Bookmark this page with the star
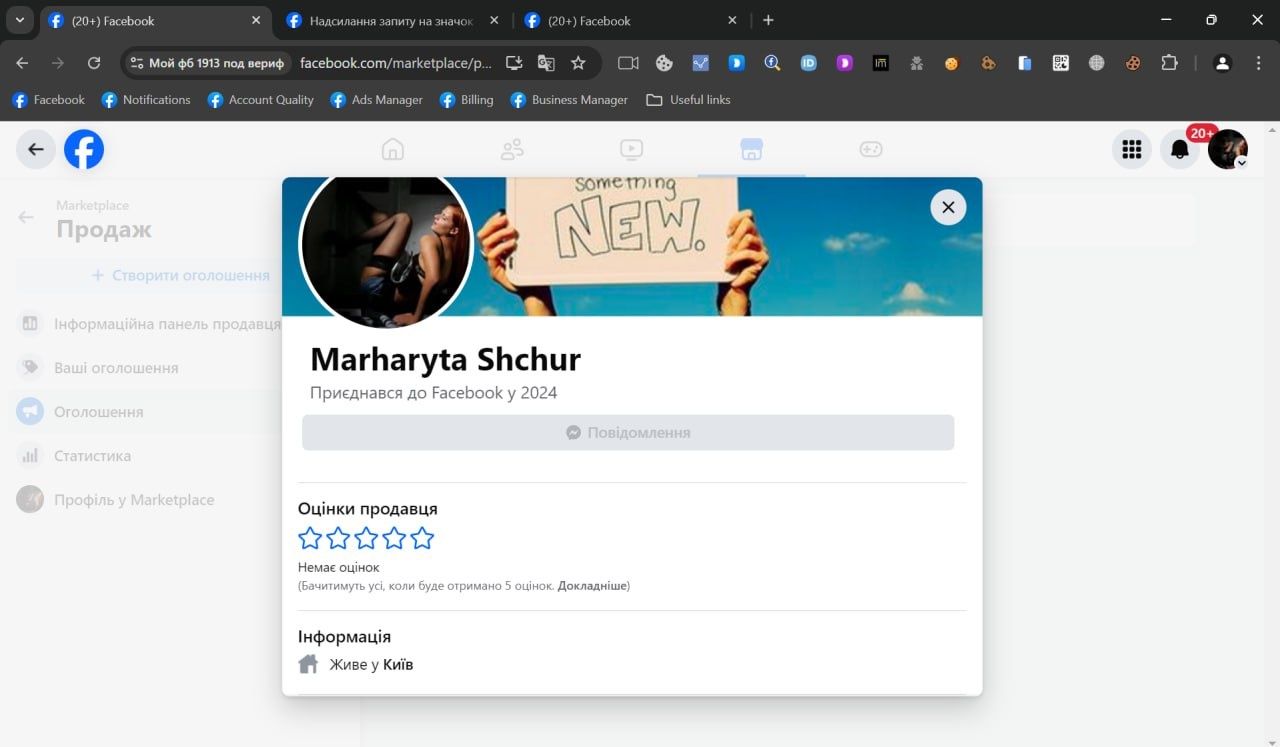 (x=578, y=63)
